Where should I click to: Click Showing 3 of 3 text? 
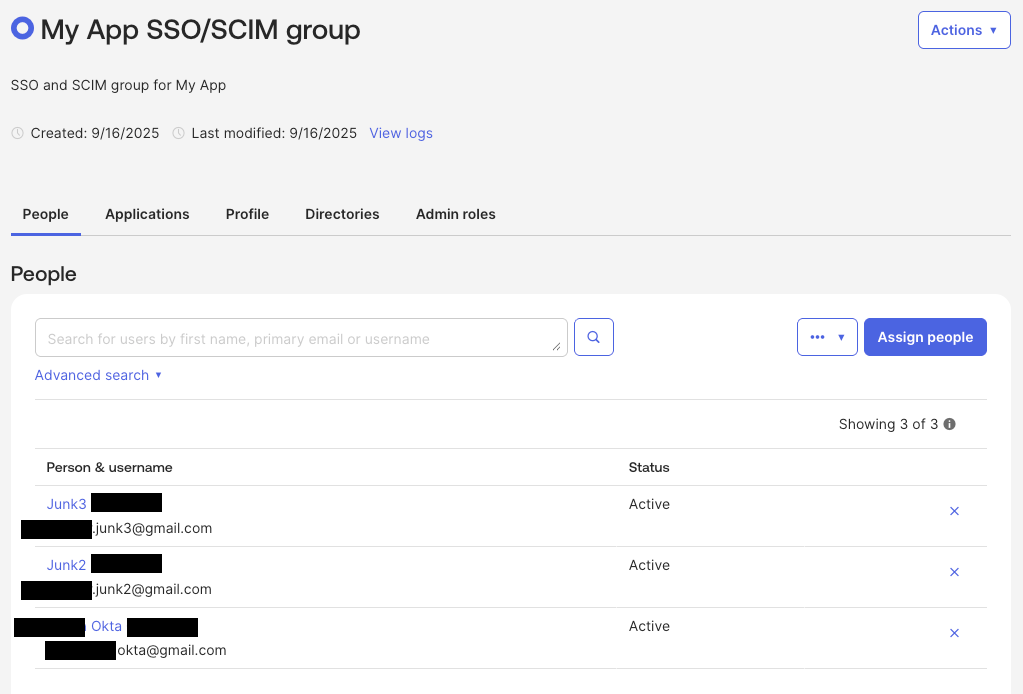(x=888, y=424)
